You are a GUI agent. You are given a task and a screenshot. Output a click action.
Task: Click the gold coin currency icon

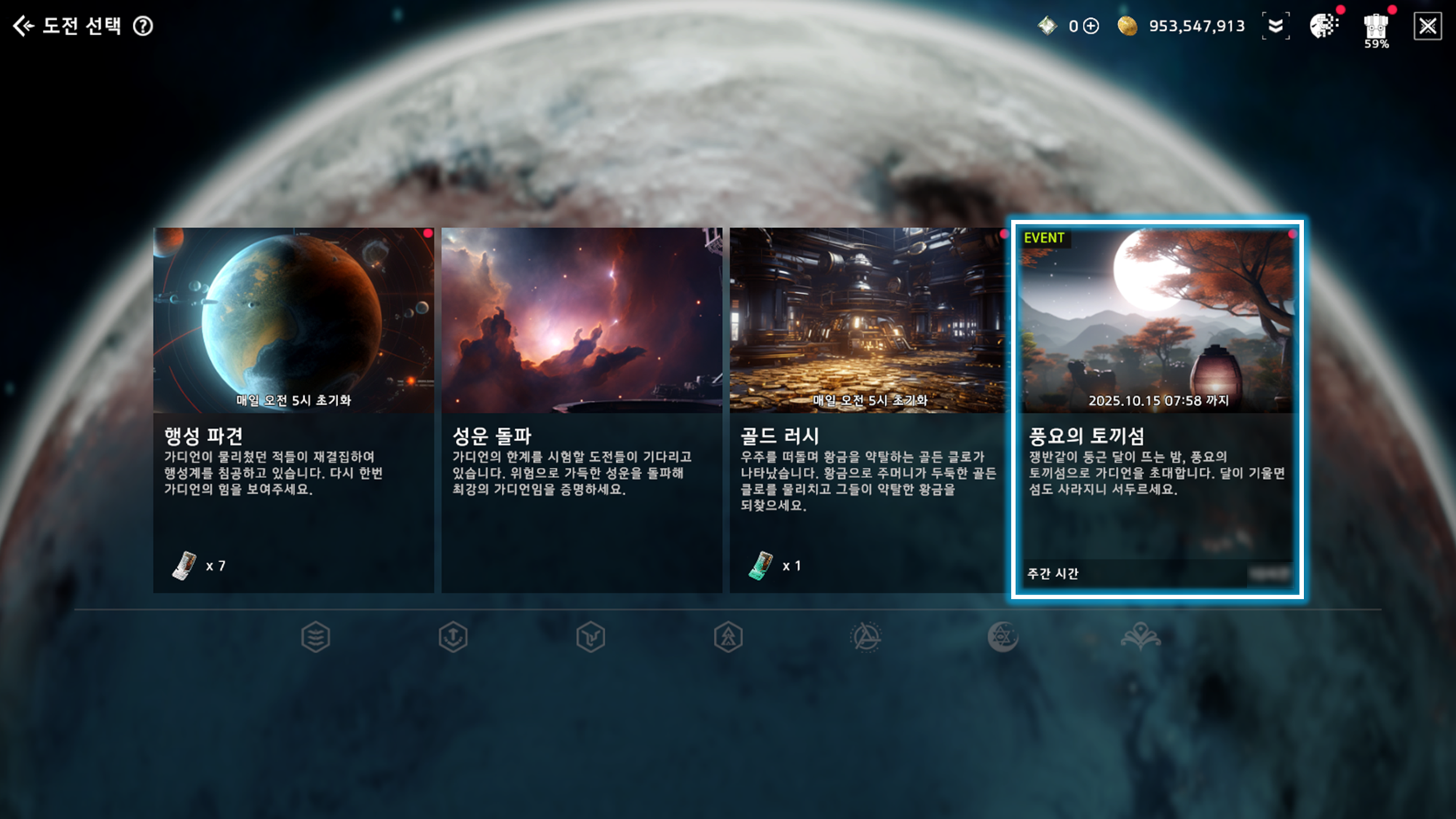point(1127,26)
